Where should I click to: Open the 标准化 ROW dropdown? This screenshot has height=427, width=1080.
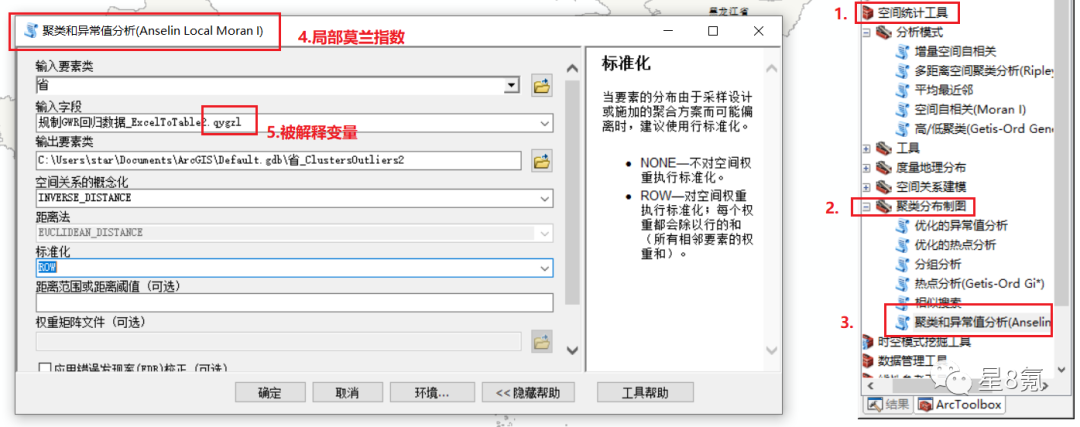(x=545, y=268)
